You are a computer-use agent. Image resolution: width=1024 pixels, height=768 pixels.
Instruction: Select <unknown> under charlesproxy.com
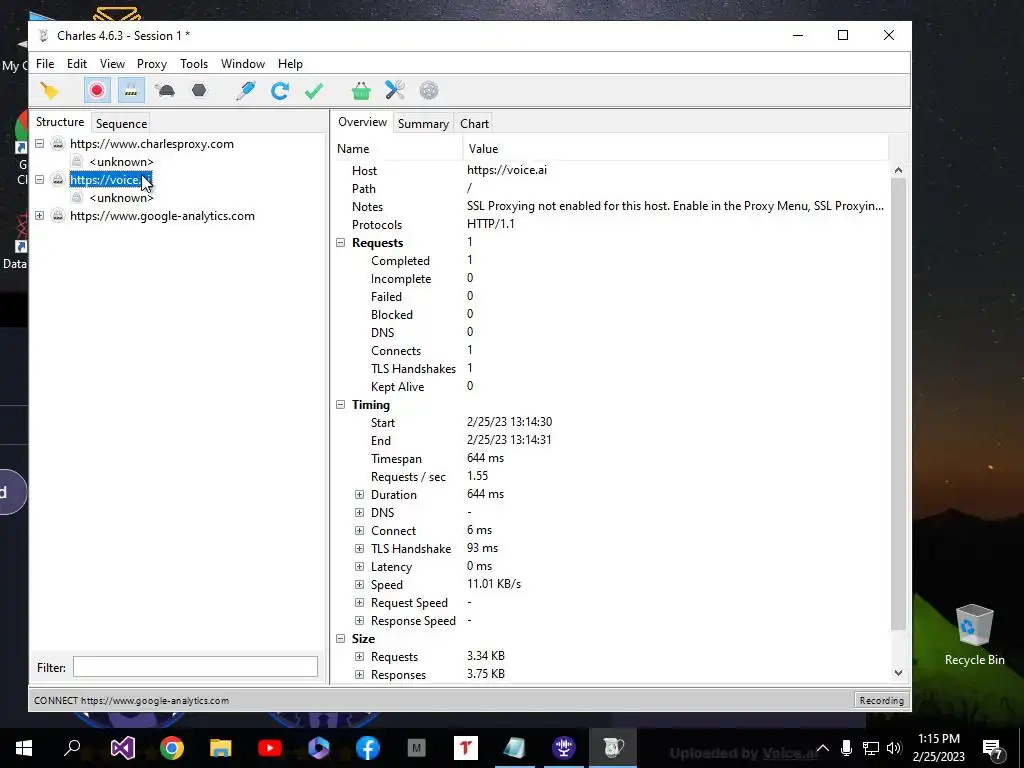[x=121, y=162]
